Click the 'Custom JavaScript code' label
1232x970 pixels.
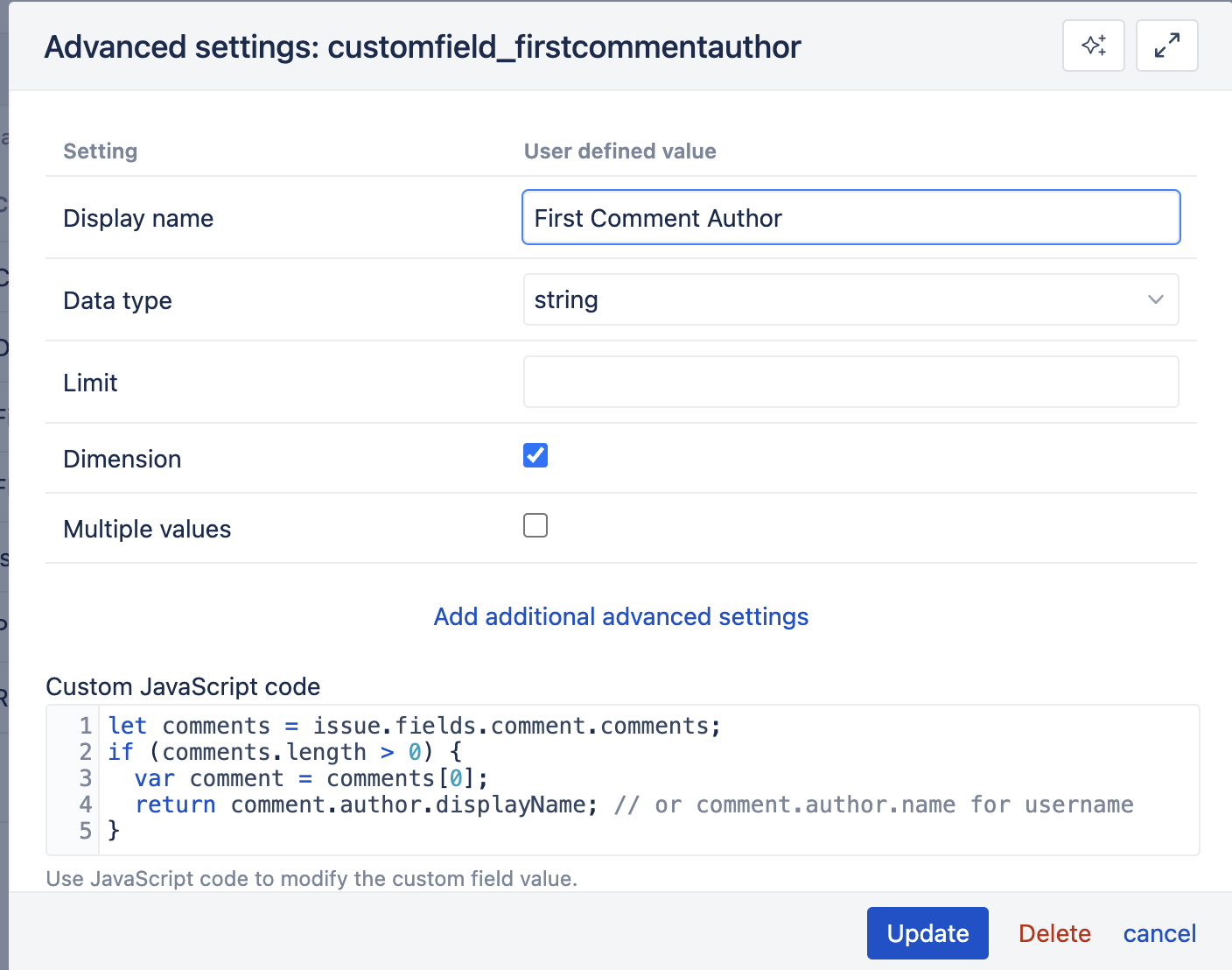coord(183,686)
